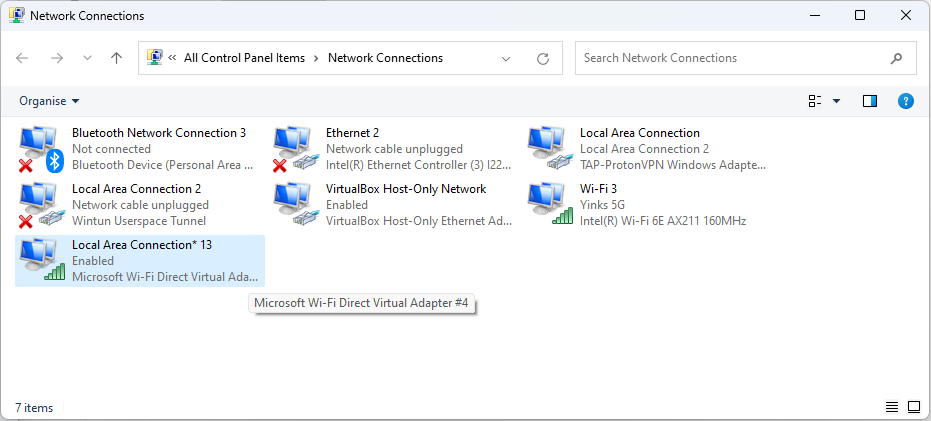Switch to large icons view in status bar
This screenshot has width=931, height=421.
(x=914, y=407)
